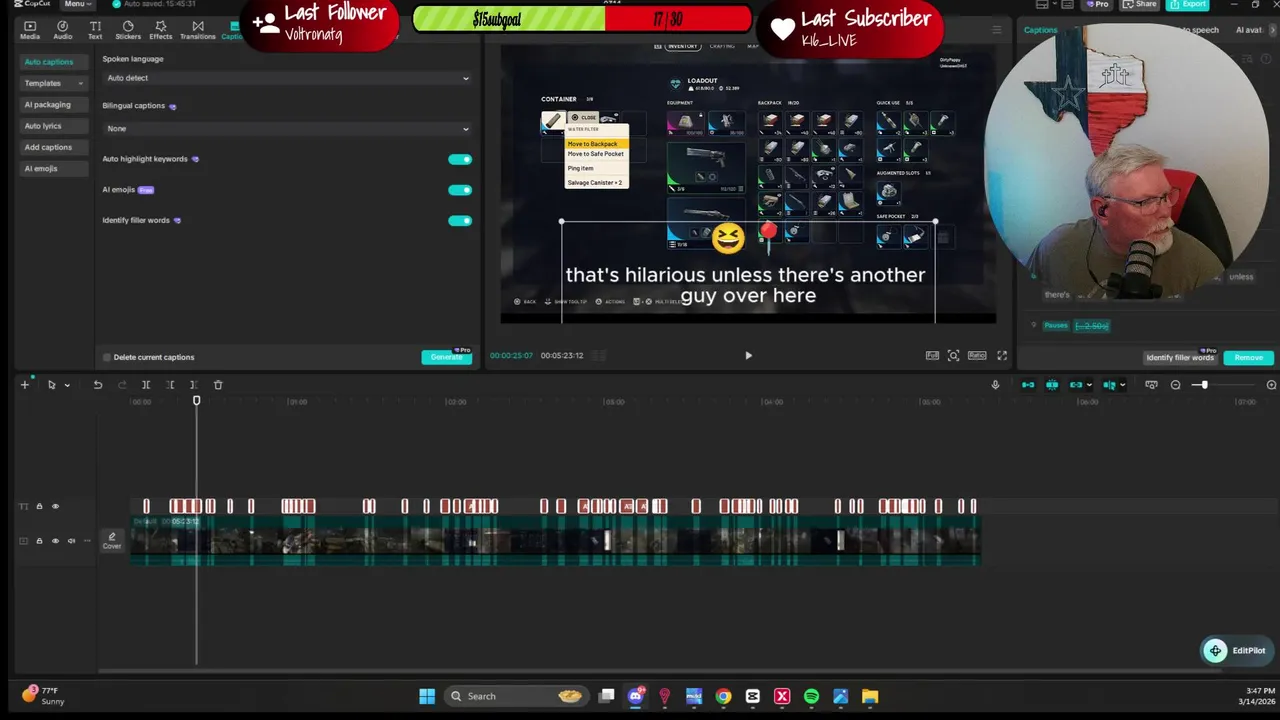
Task: Toggle Identify filler words switch
Action: coord(460,221)
